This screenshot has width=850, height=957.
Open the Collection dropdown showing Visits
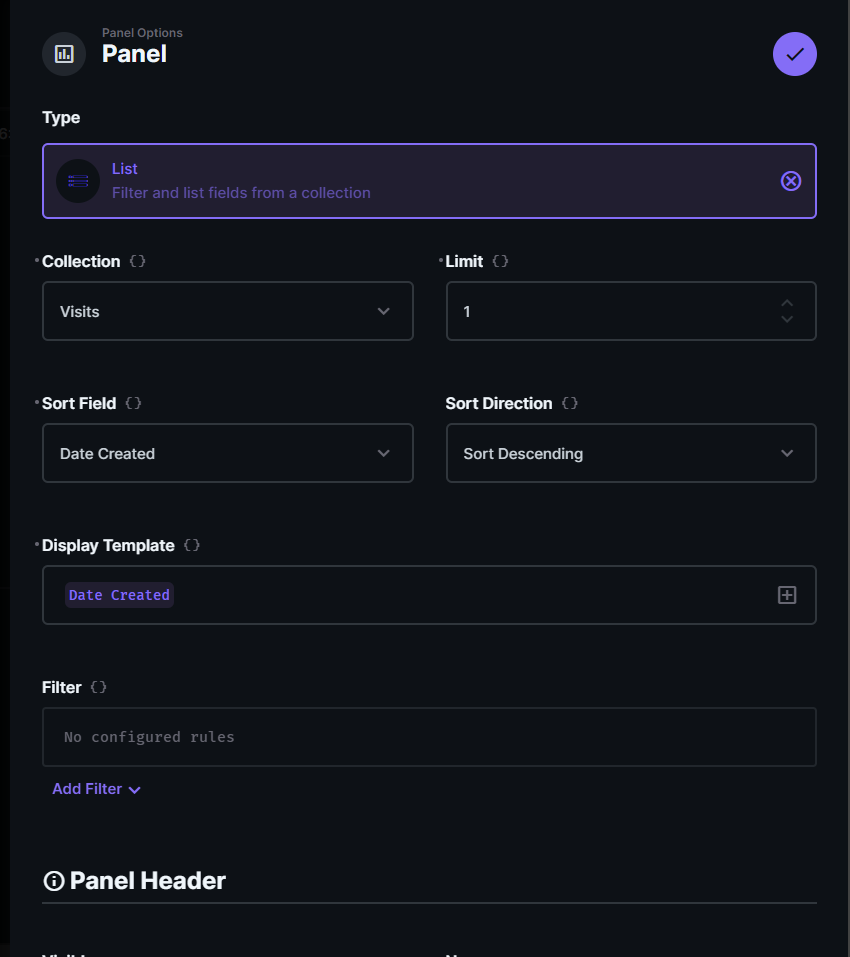coord(228,311)
